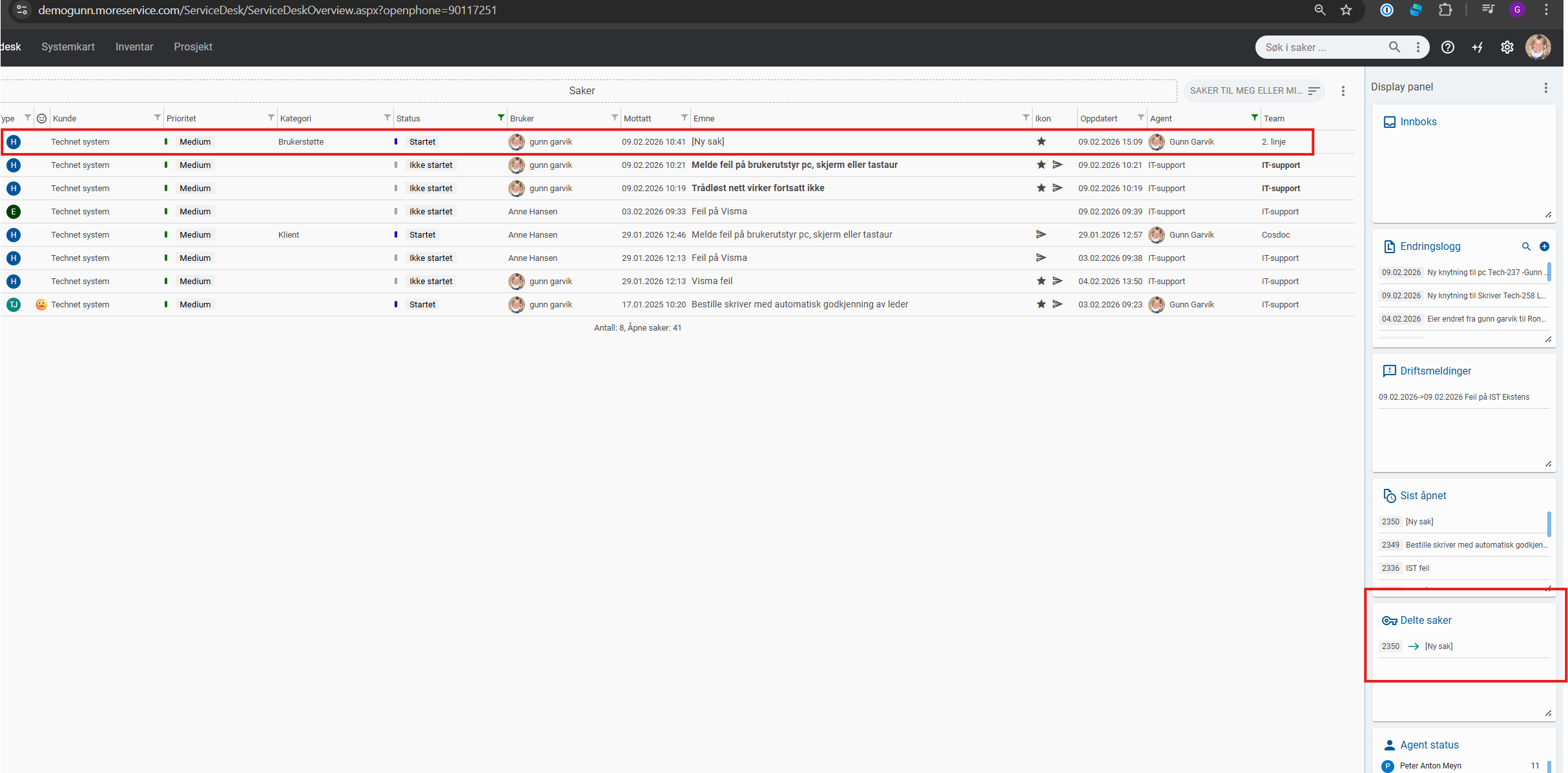
Task: Open shared case 2350 in Delte saker
Action: pyautogui.click(x=1438, y=646)
